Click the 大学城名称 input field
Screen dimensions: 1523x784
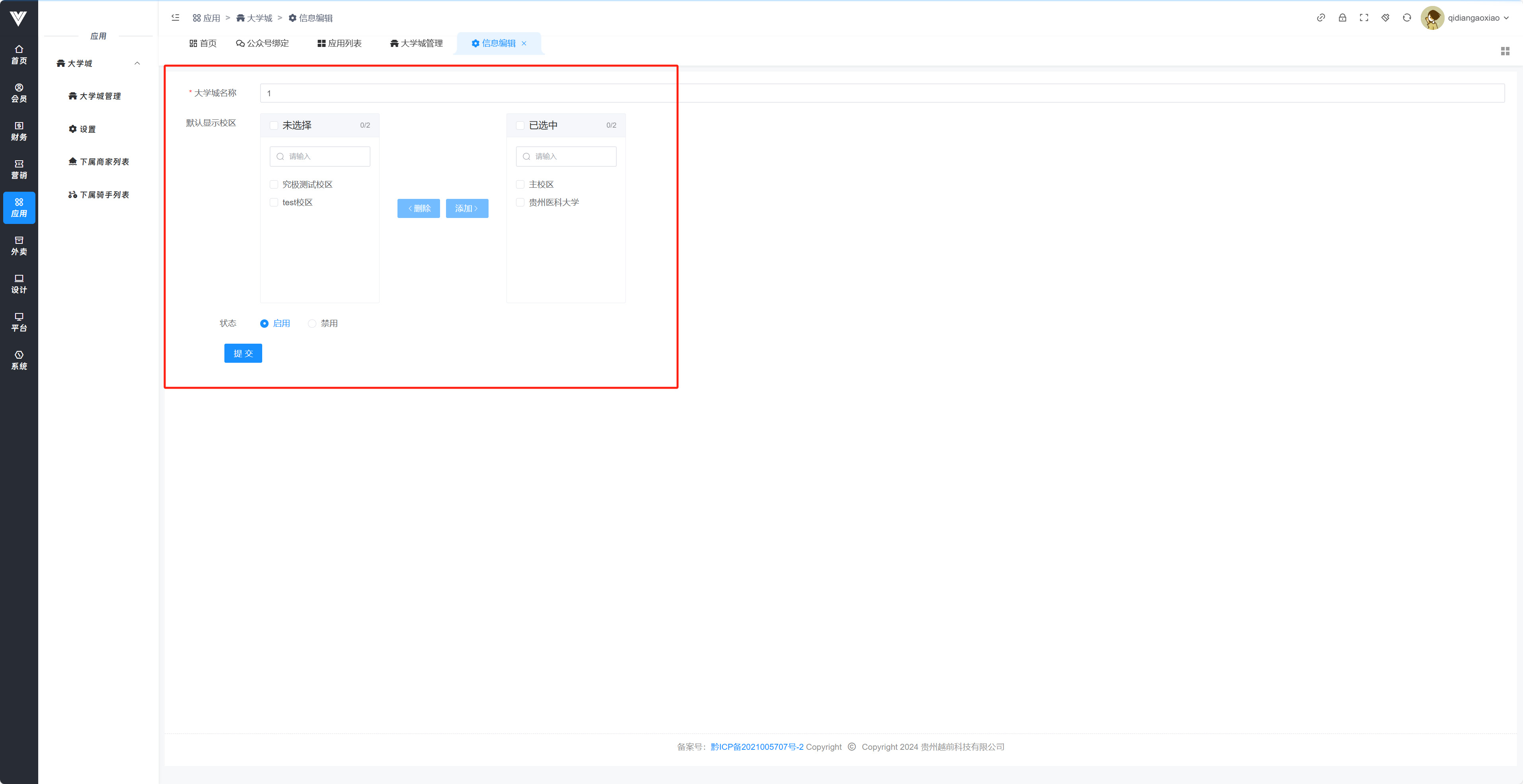[x=881, y=93]
